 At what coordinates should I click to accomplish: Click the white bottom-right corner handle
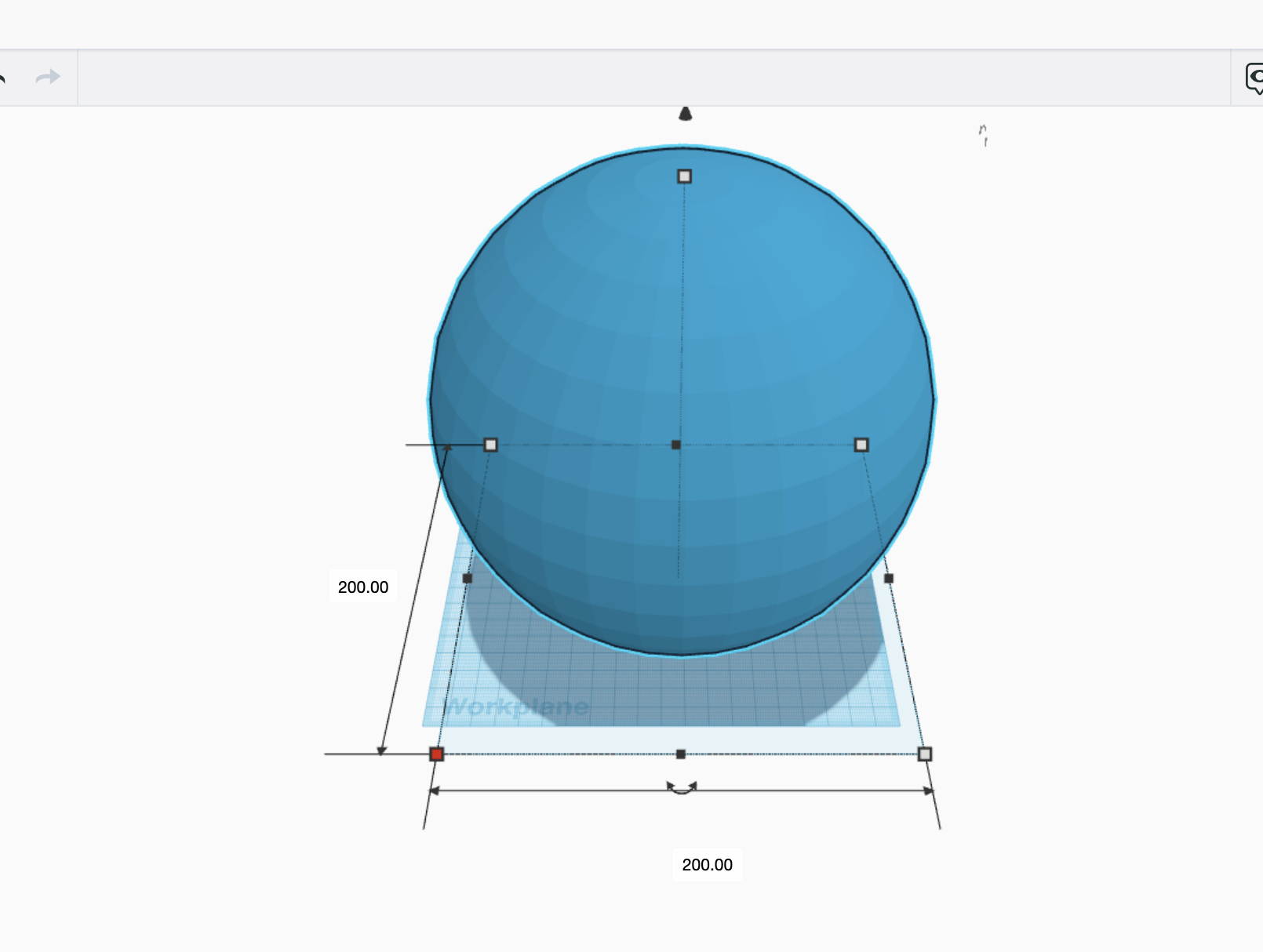tap(924, 754)
